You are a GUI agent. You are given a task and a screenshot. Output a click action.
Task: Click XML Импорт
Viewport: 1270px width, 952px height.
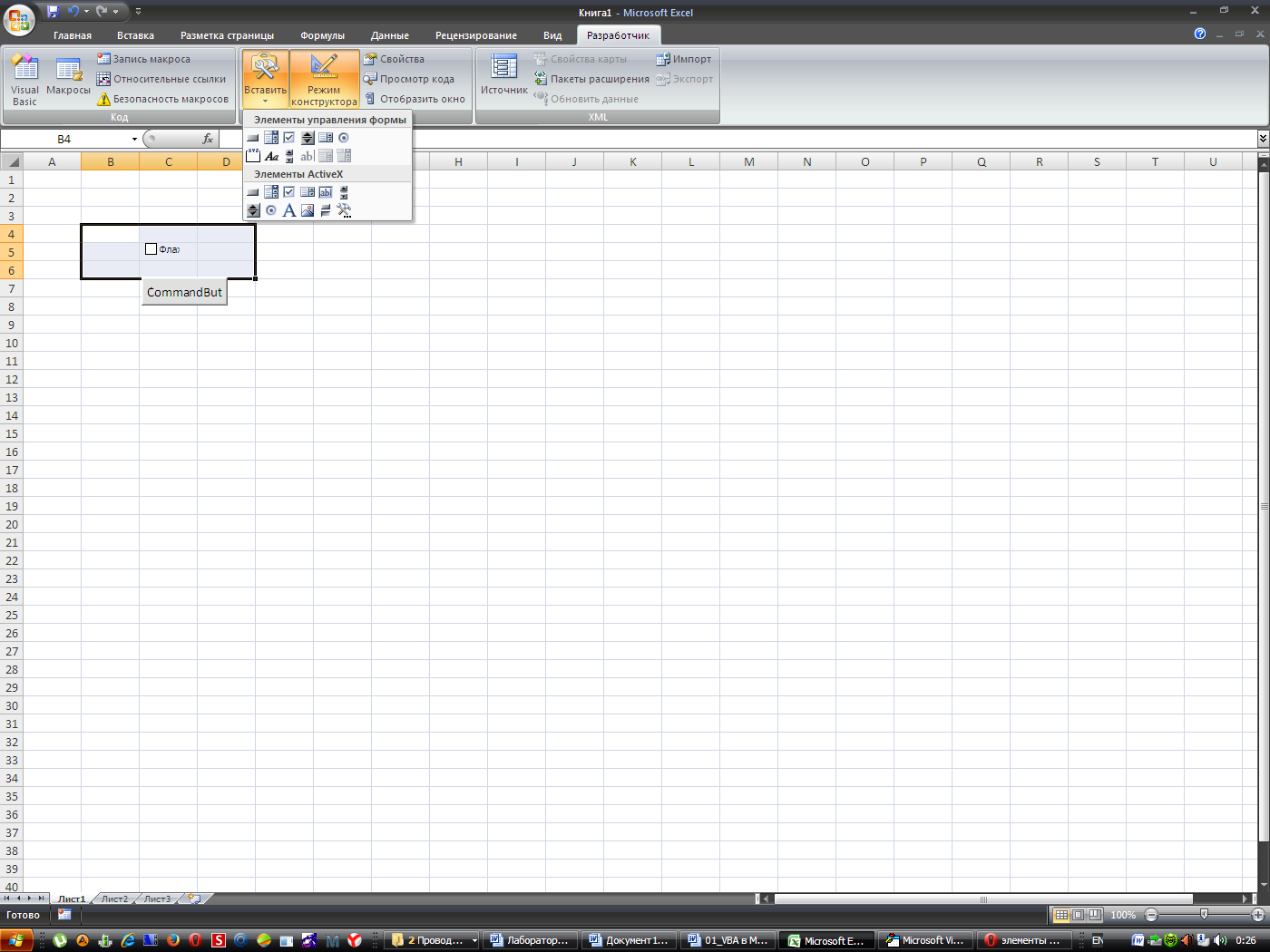pos(684,59)
